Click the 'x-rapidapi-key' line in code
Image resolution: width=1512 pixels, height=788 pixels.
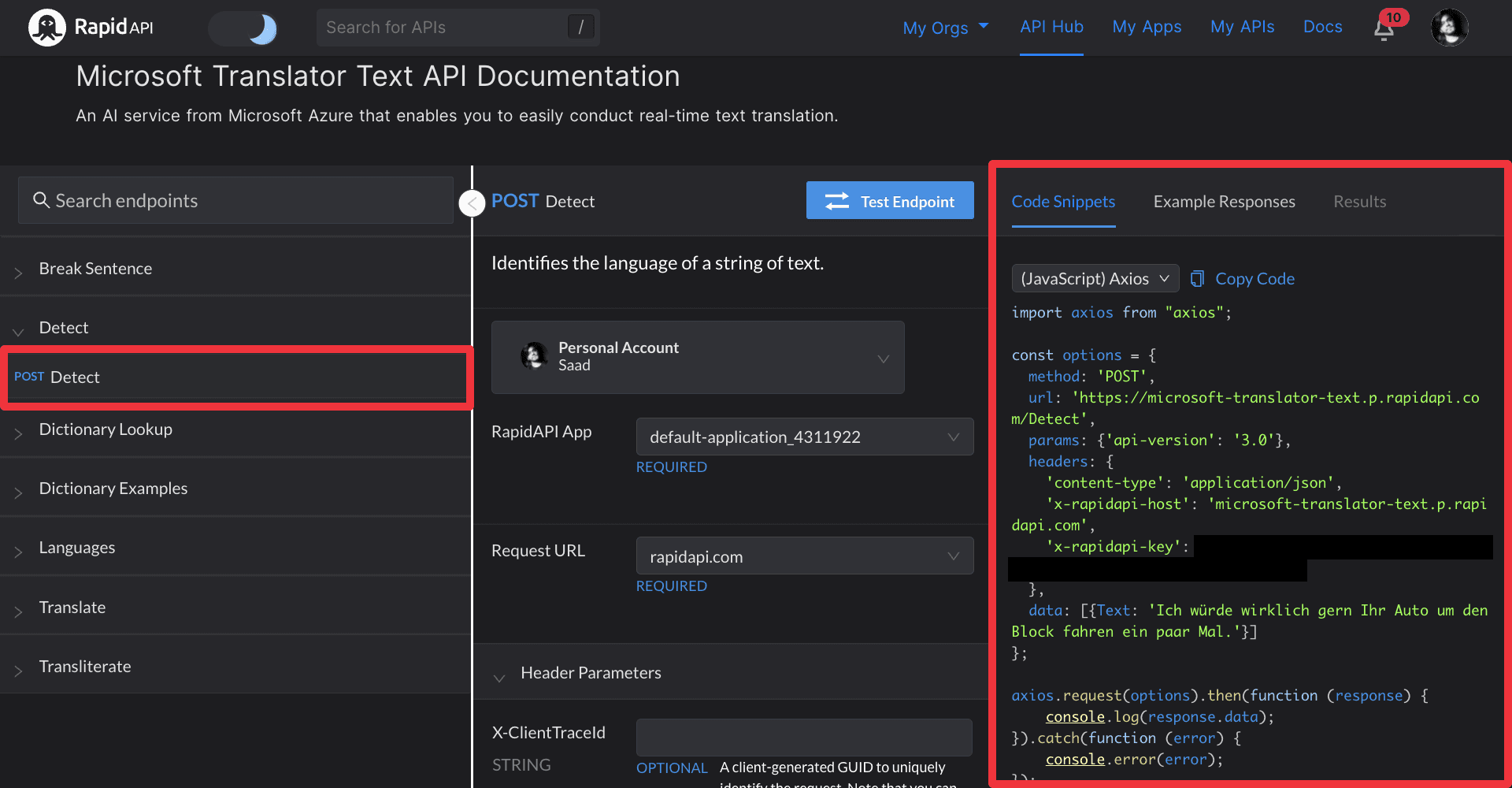(1117, 547)
